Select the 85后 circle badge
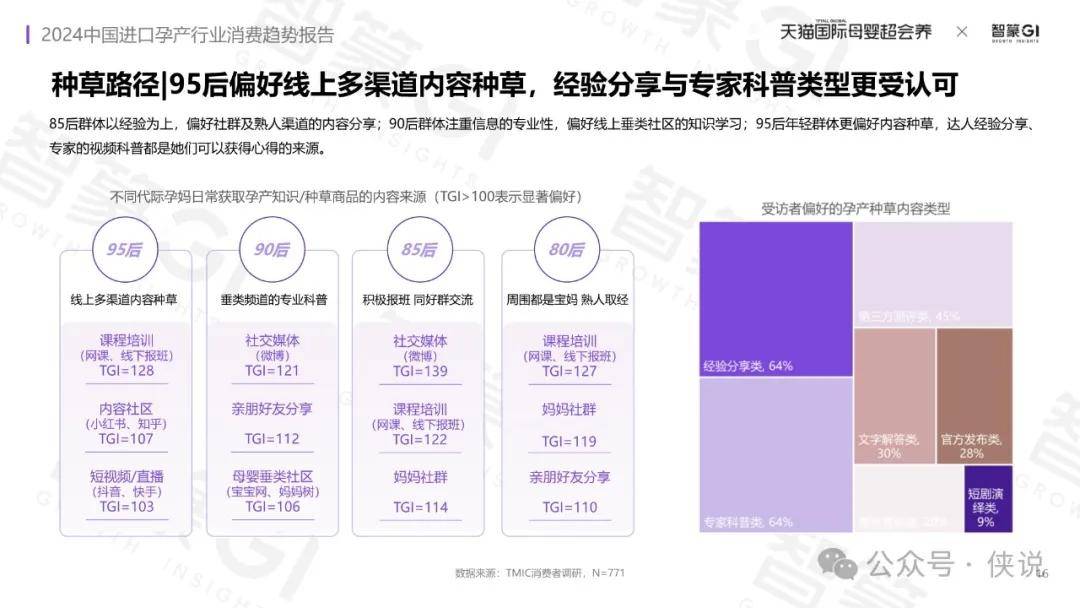 418,250
